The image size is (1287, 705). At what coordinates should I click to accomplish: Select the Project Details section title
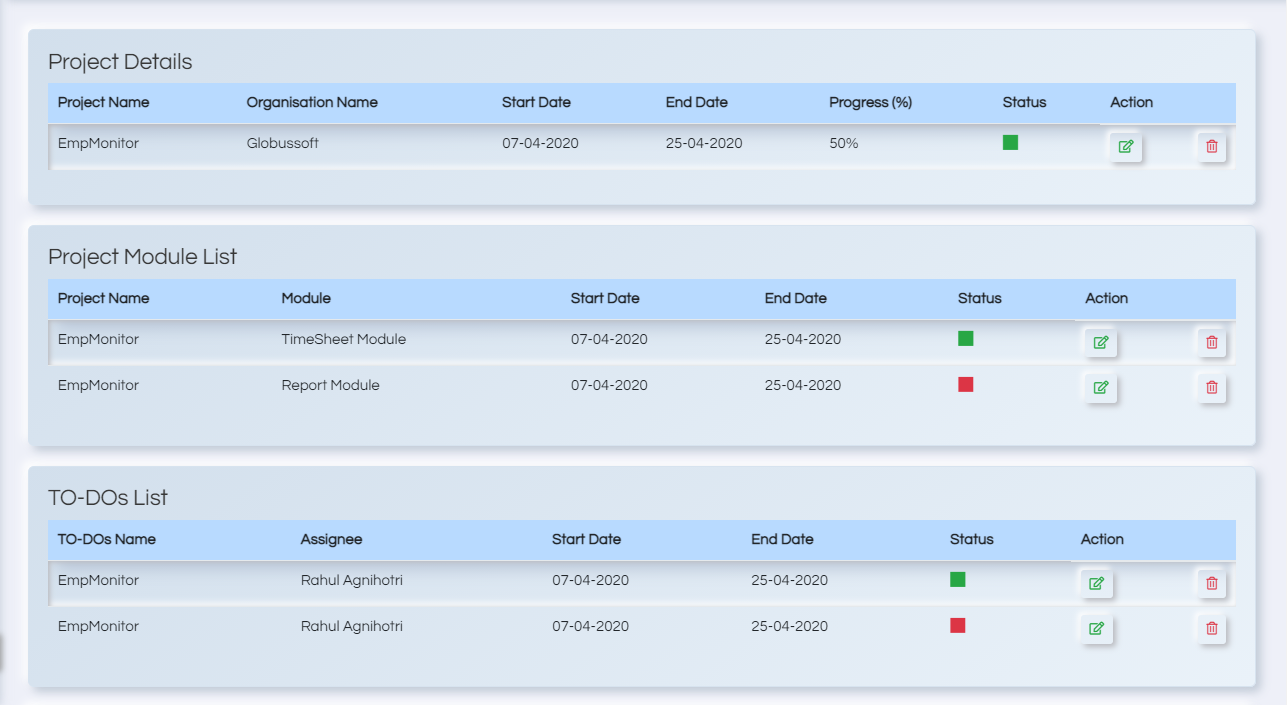coord(122,61)
